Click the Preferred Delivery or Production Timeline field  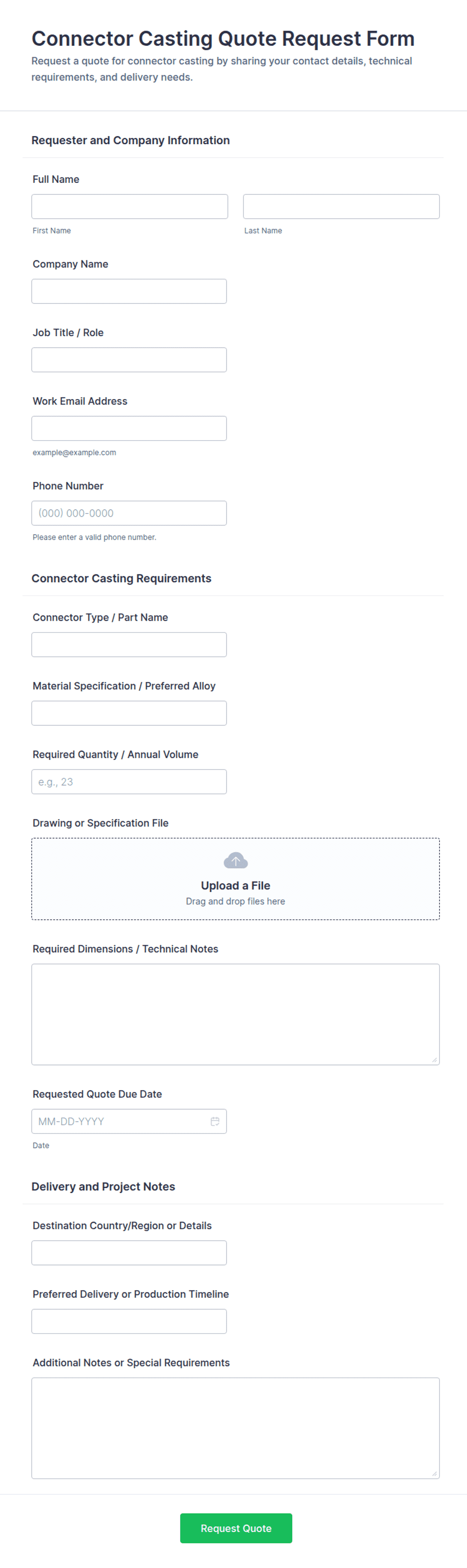[129, 1321]
